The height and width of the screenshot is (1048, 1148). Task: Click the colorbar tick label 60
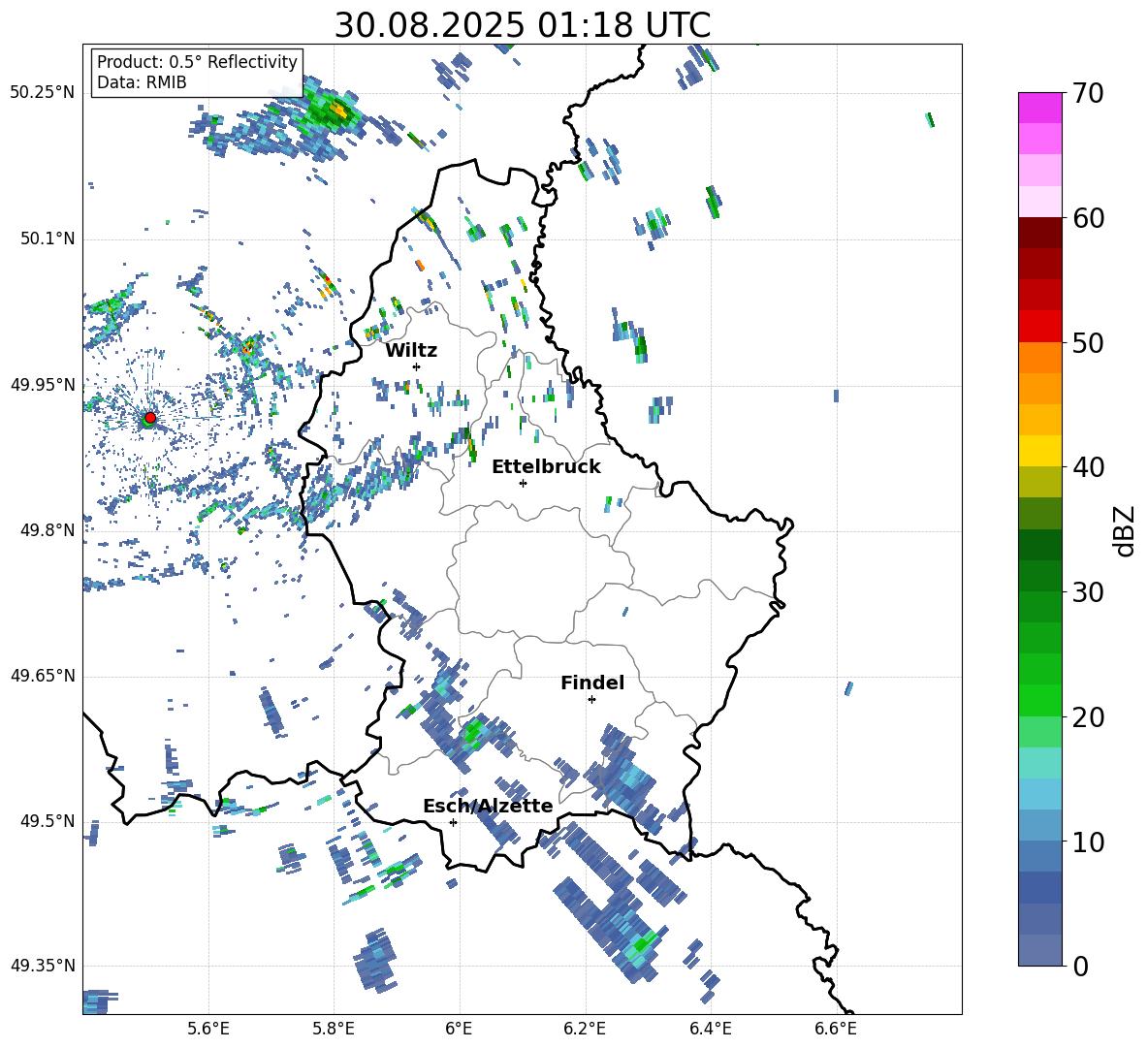1088,218
